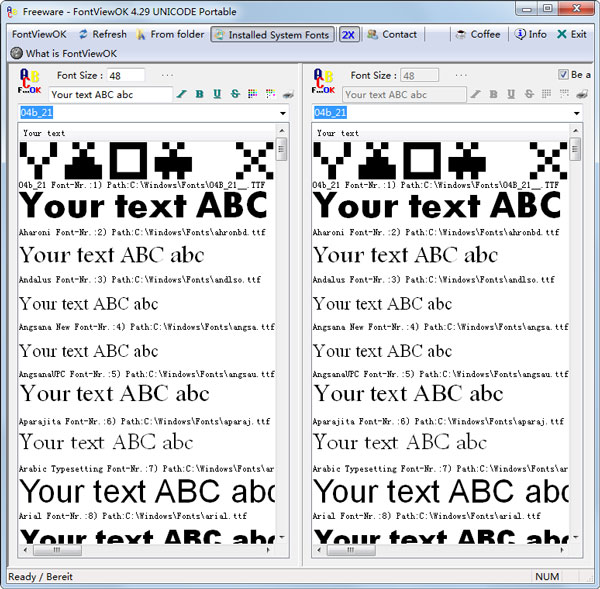Viewport: 600px width, 589px height.
Task: Select Aparajita font sample in left list
Action: (114, 394)
